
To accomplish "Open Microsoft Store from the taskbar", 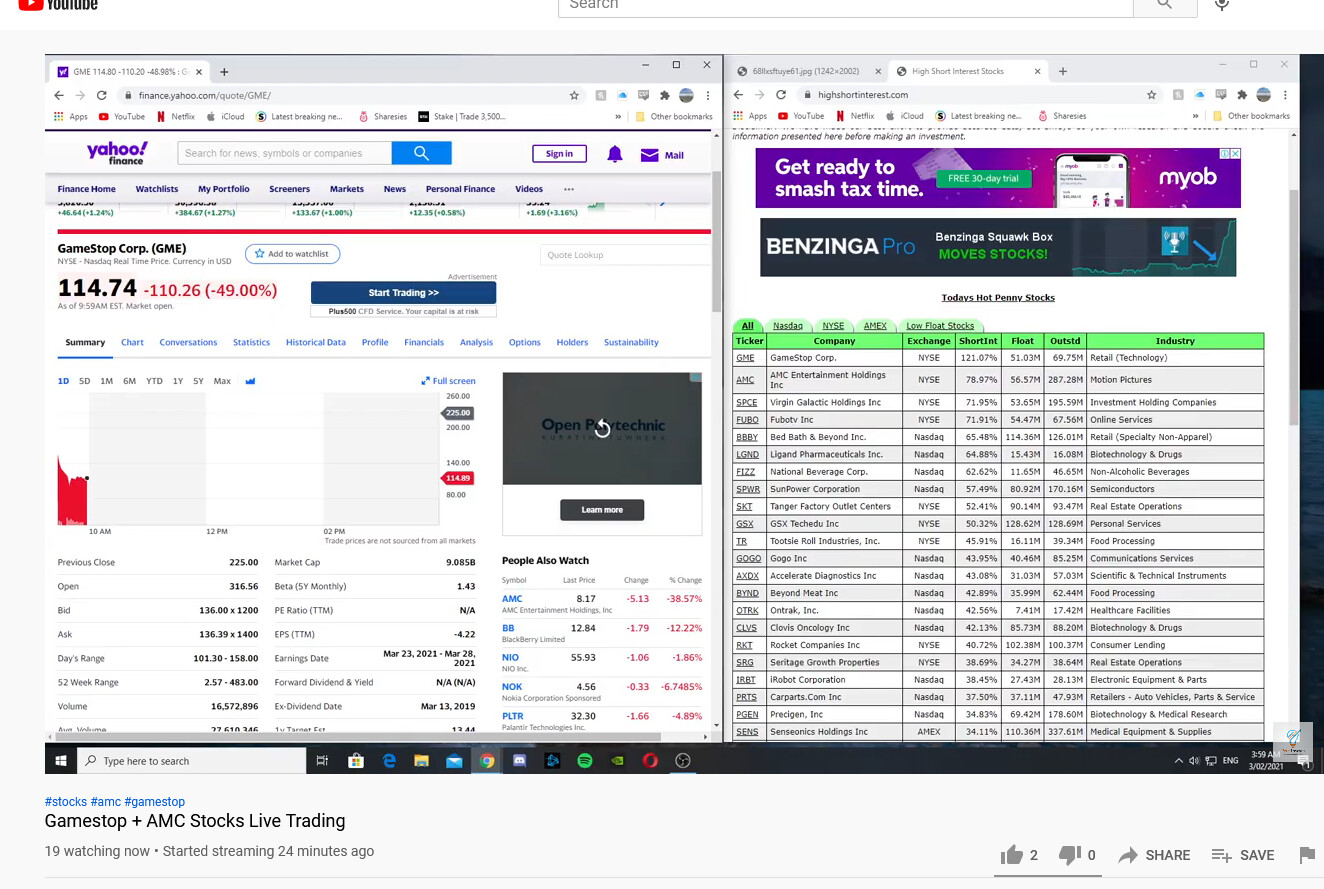I will click(x=355, y=761).
